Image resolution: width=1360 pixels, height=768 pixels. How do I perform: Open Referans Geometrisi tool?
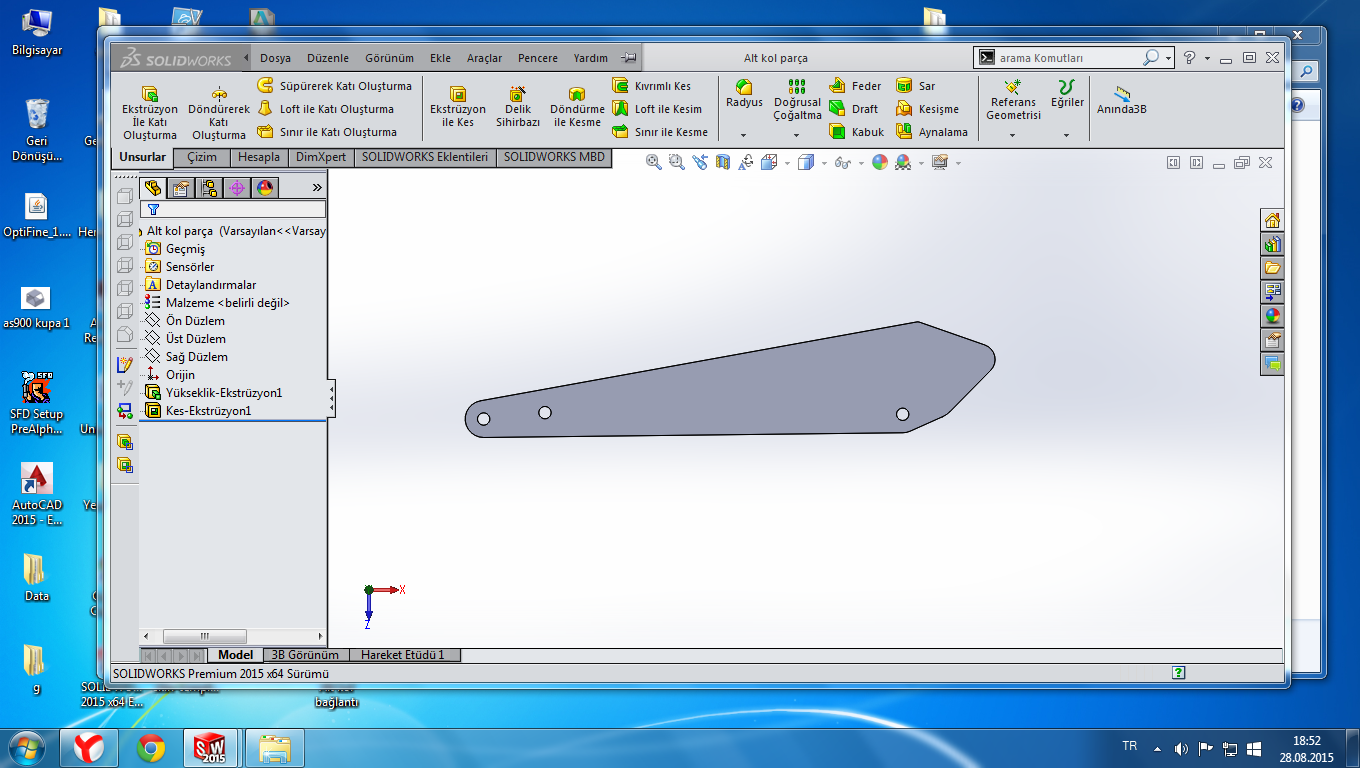(1013, 100)
